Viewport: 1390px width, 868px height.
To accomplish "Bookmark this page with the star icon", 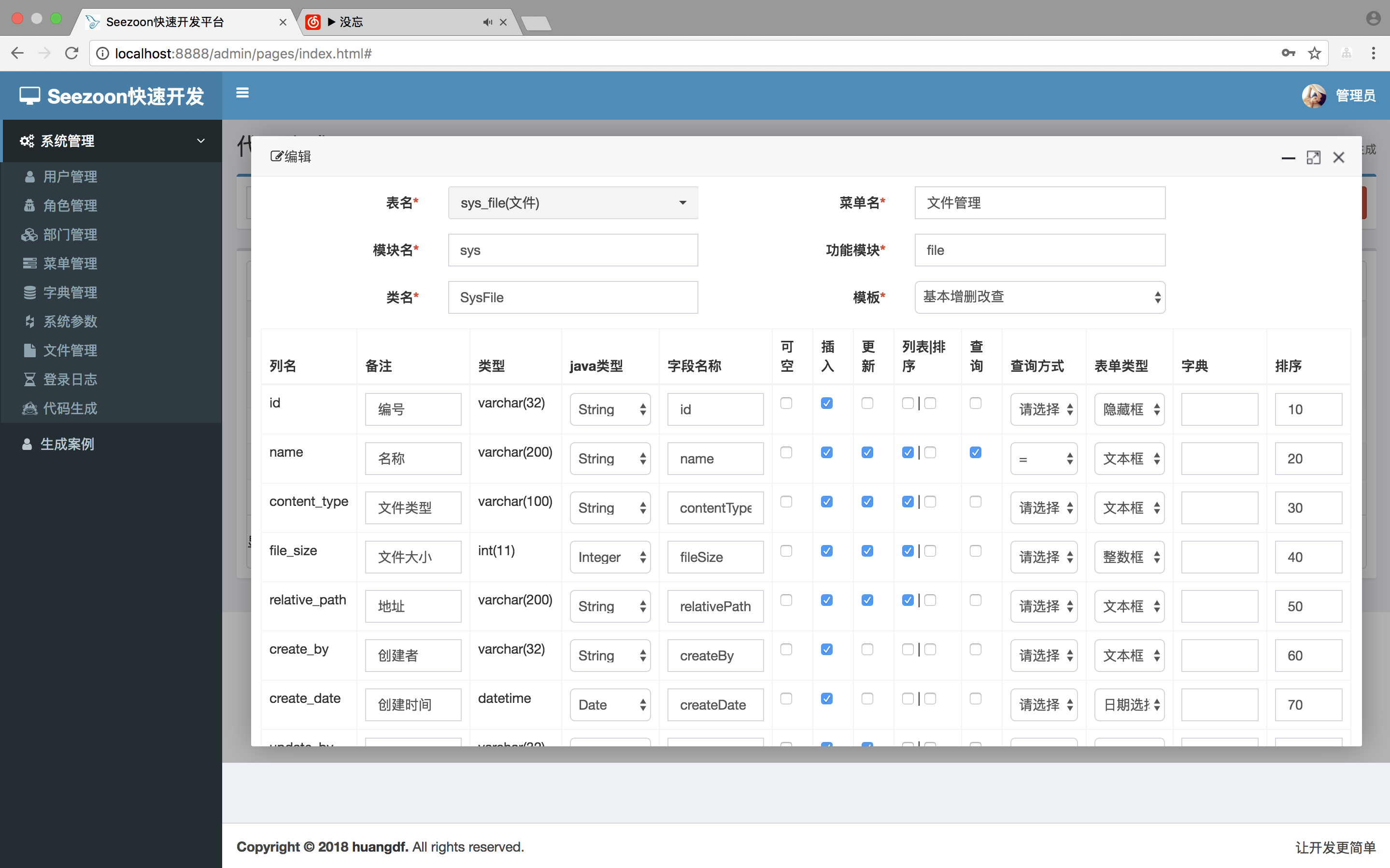I will [1314, 54].
